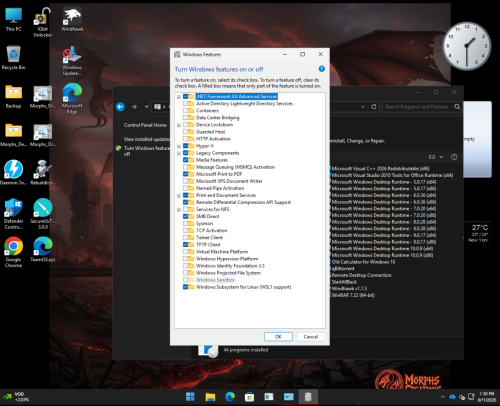Screen dimensions: 500x406
Task: Open Windhawk desktop shortcut
Action: point(72,20)
